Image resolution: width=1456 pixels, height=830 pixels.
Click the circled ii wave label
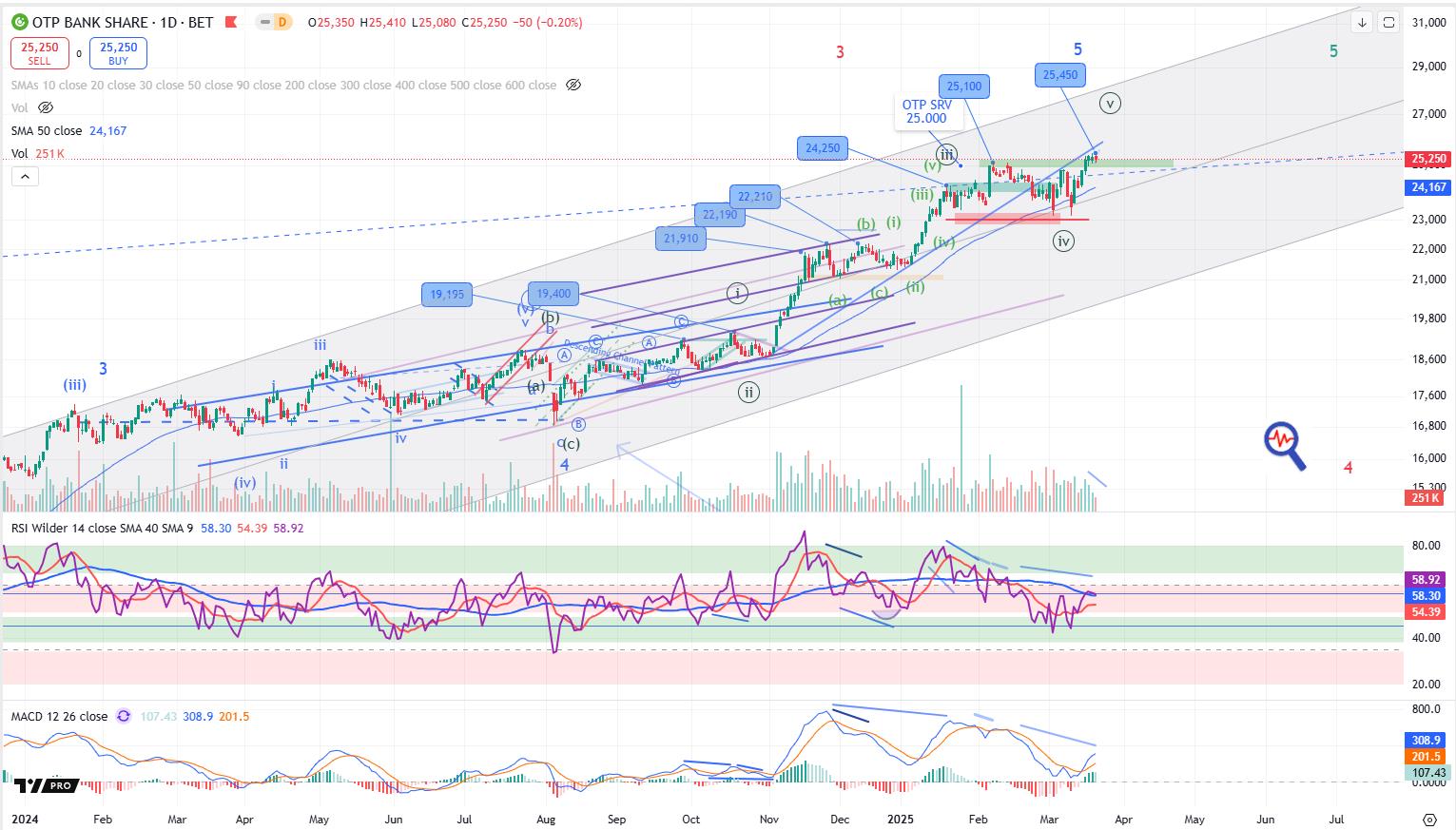[749, 391]
